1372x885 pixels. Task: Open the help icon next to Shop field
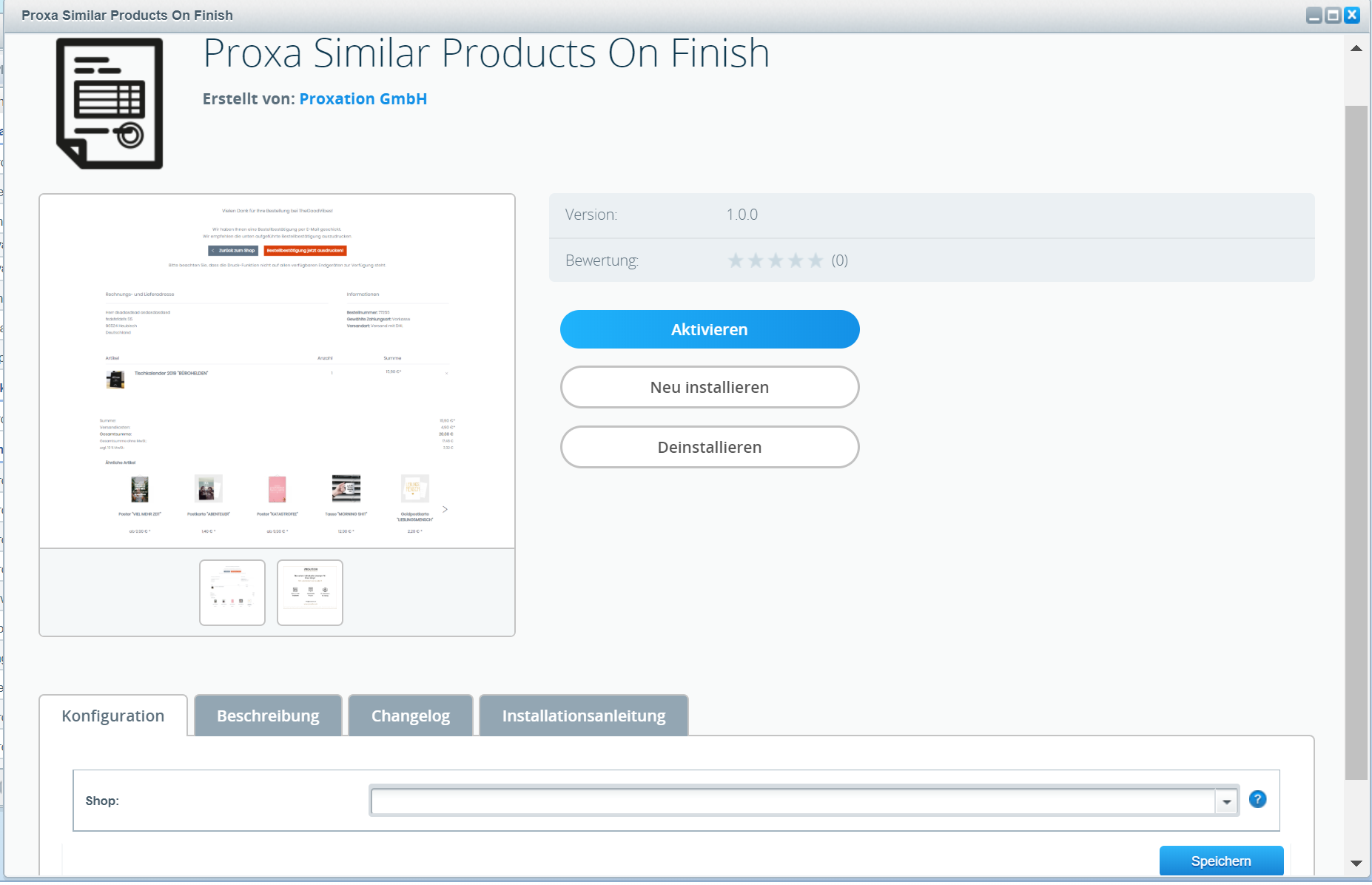tap(1257, 799)
